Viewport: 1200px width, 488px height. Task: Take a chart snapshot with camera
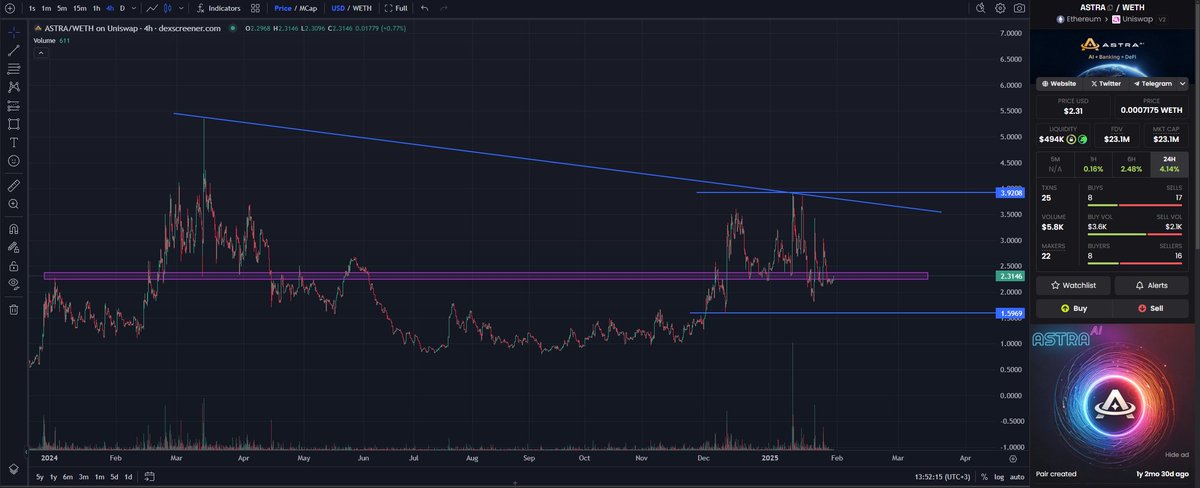[1018, 8]
